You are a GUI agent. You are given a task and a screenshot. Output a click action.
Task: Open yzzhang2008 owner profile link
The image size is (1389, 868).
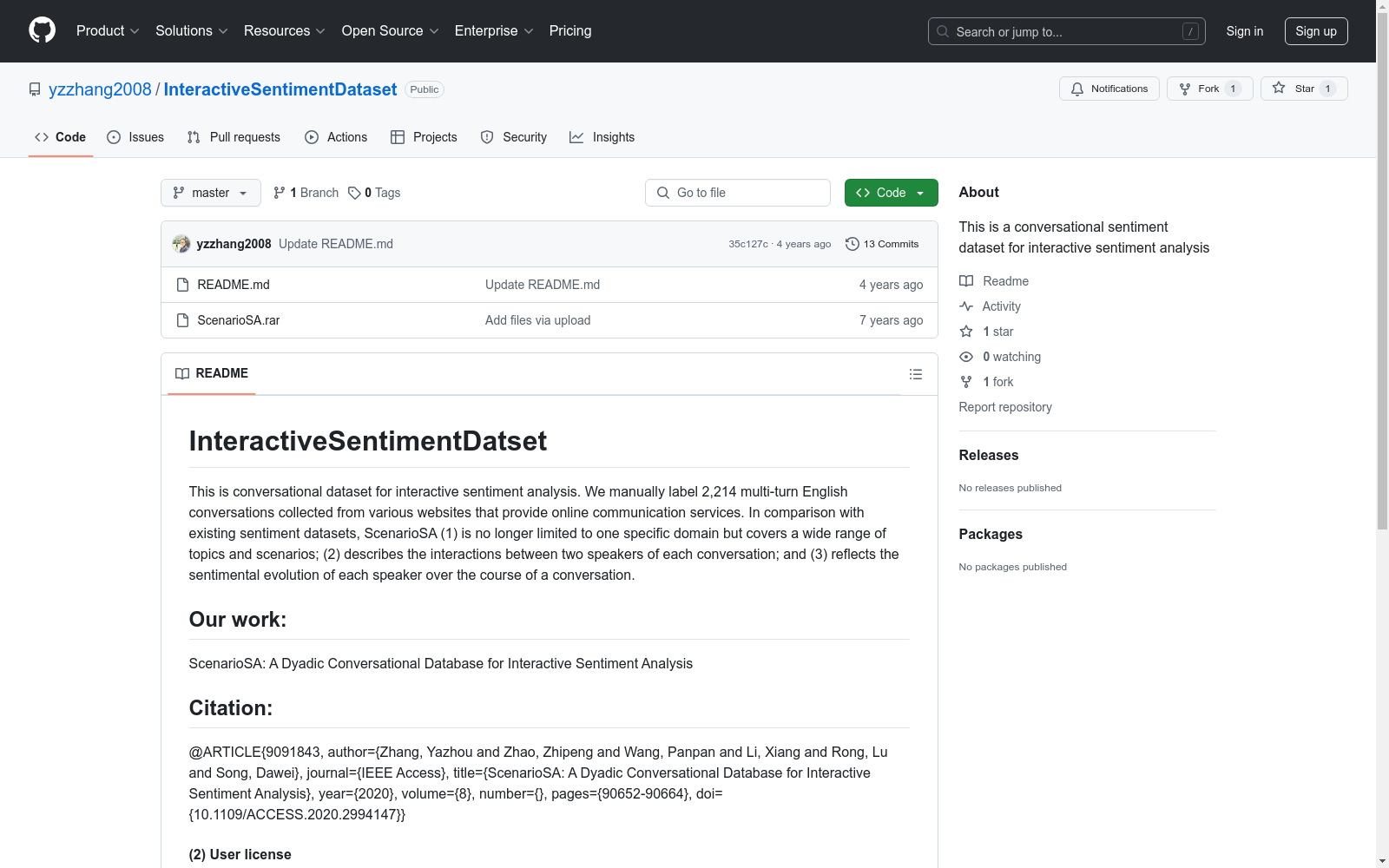[x=100, y=89]
